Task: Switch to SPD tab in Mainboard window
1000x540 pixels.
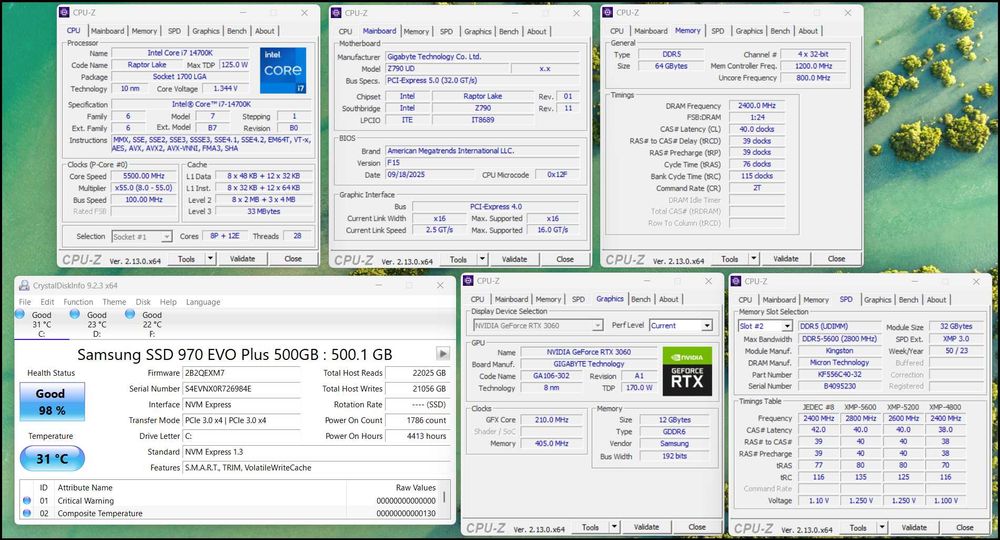Action: [x=446, y=31]
